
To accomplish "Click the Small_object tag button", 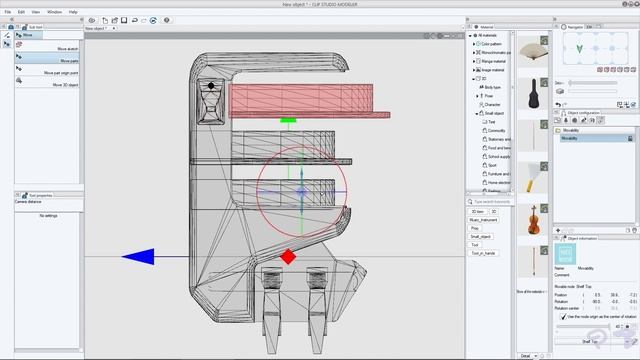I will coord(481,237).
